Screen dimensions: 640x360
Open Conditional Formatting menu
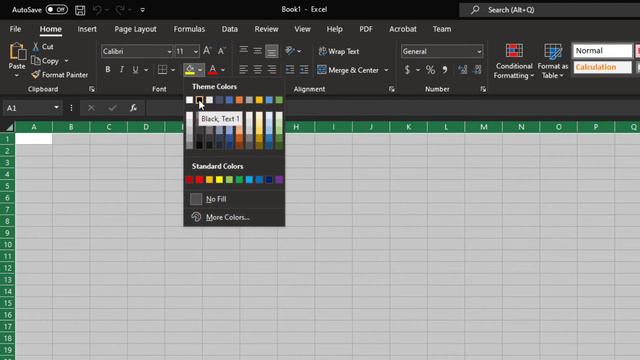(514, 61)
